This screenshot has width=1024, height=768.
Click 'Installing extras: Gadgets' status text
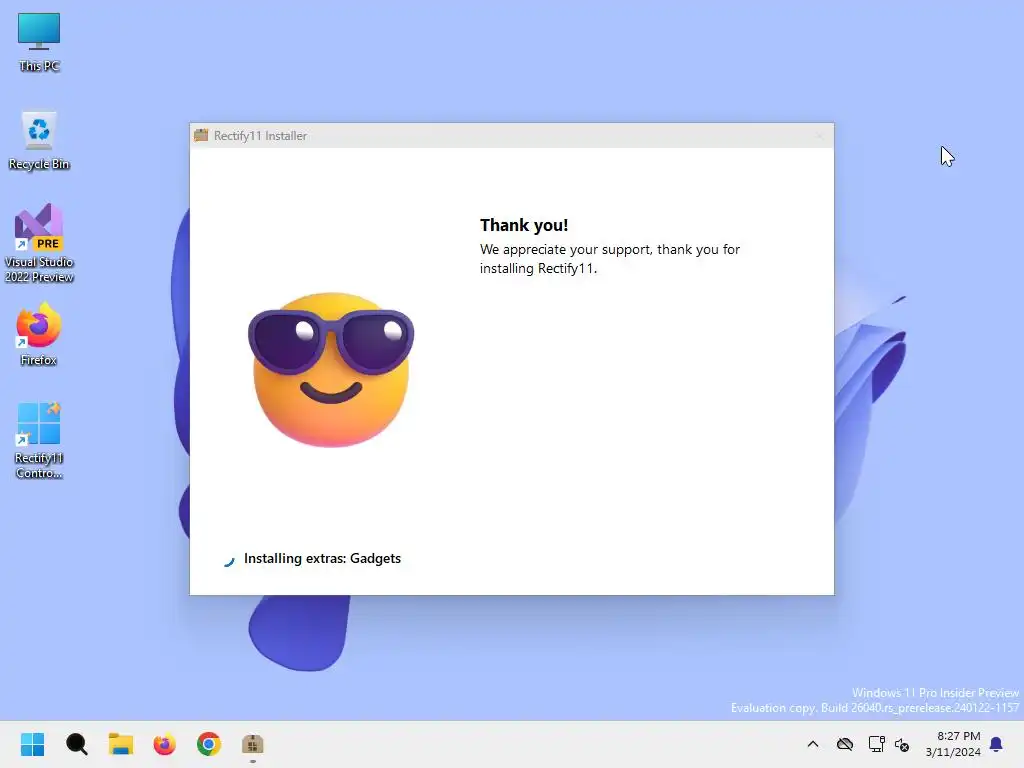pos(323,558)
